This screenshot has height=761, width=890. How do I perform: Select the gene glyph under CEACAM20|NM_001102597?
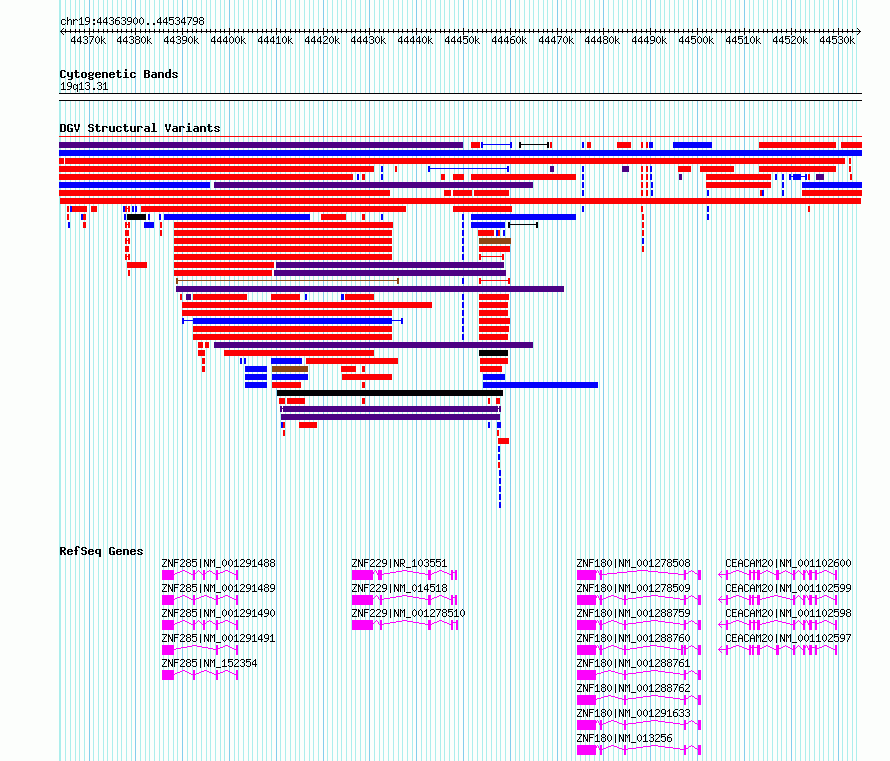pyautogui.click(x=778, y=650)
